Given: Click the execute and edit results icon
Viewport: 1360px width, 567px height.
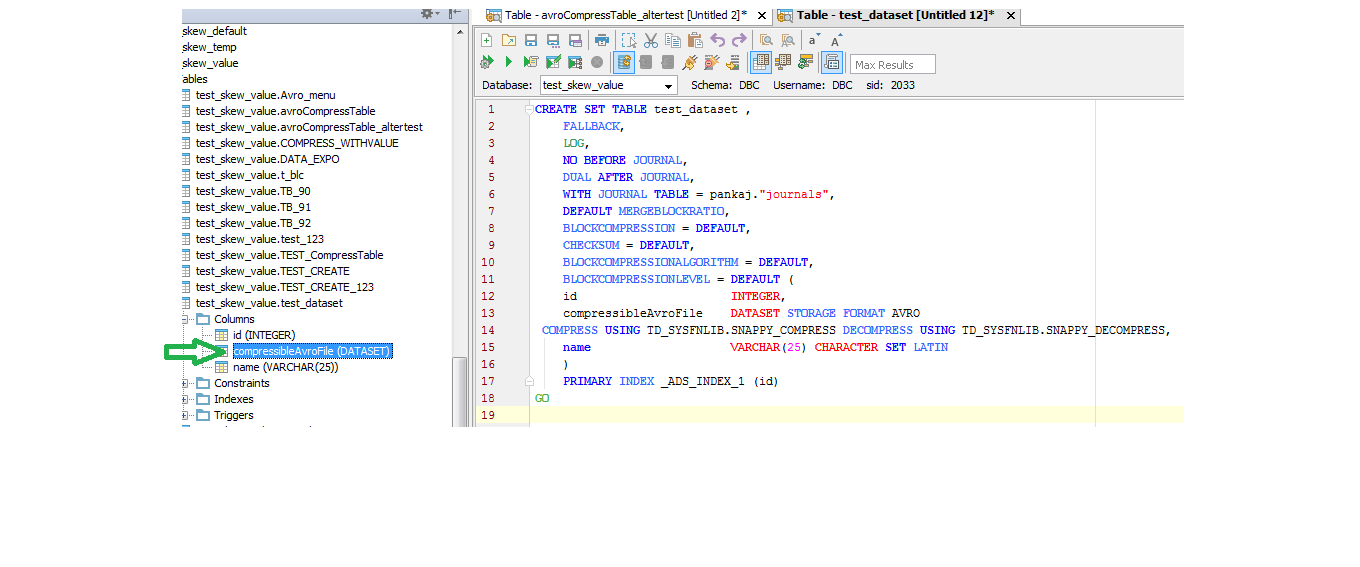Looking at the screenshot, I should point(553,62).
